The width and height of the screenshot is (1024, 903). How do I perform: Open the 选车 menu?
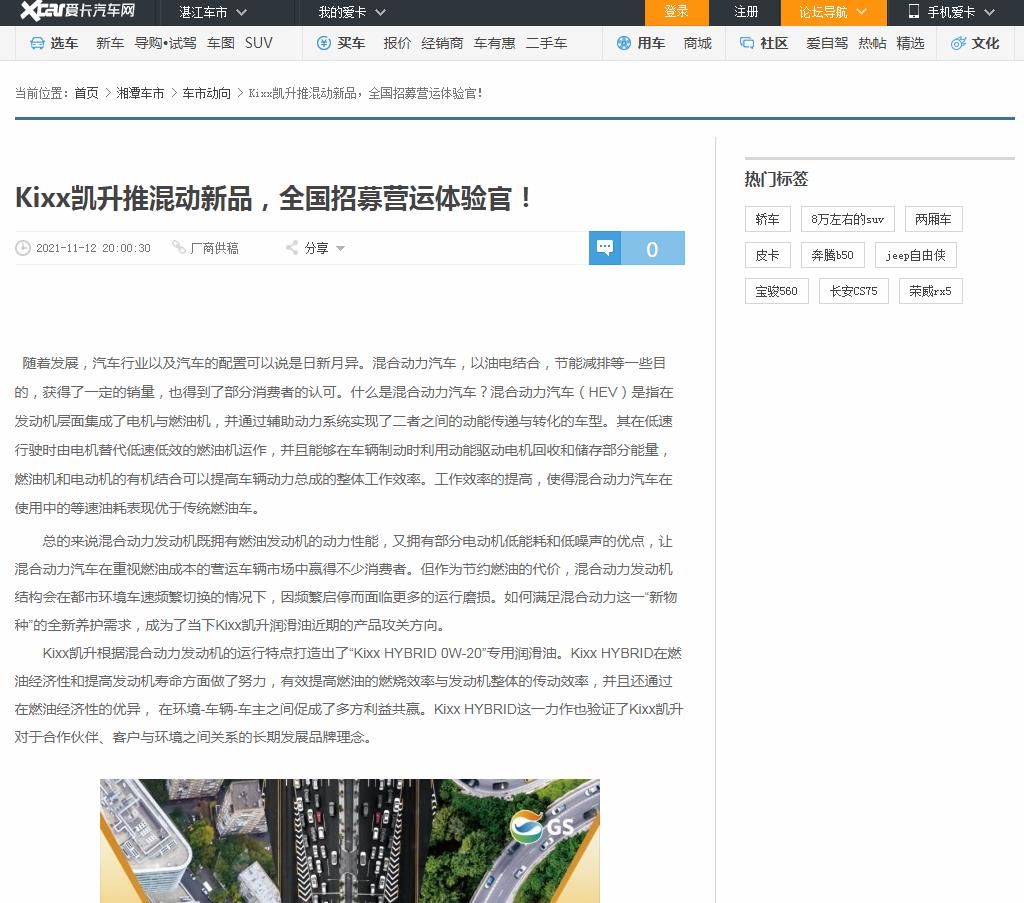64,43
